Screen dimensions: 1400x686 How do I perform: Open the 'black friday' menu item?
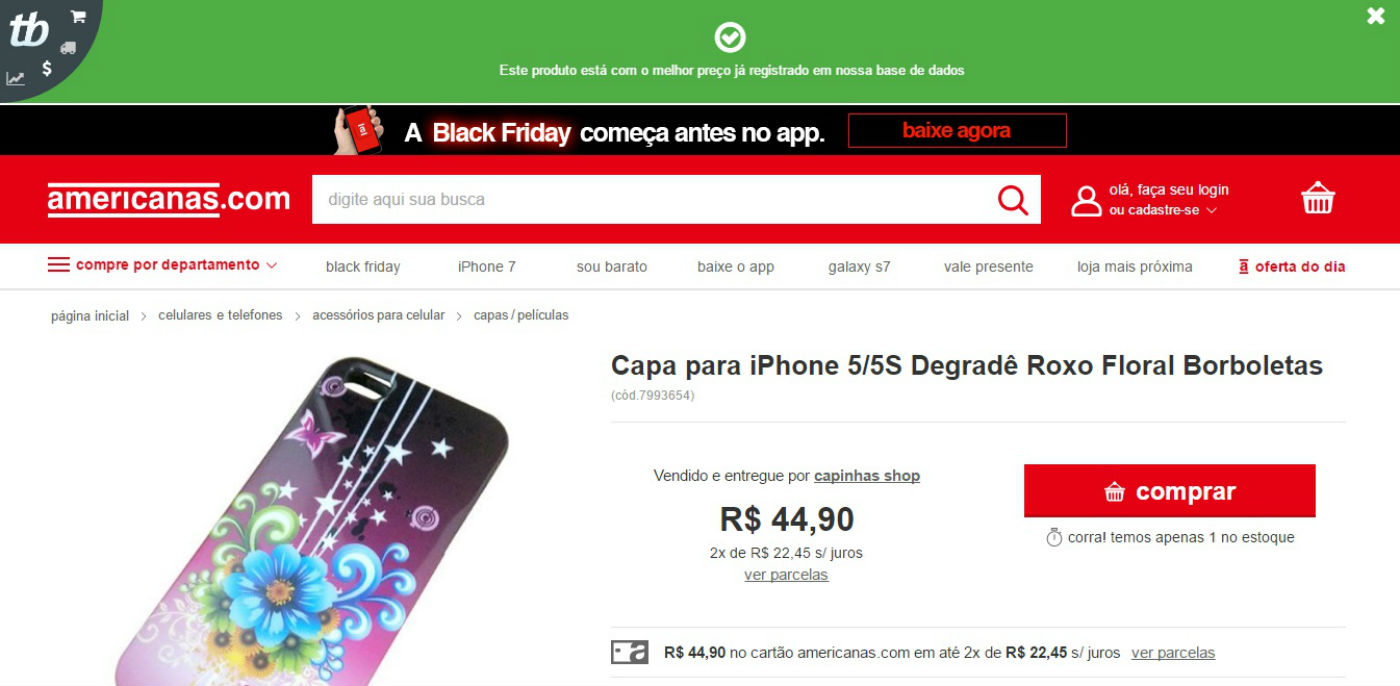(363, 267)
